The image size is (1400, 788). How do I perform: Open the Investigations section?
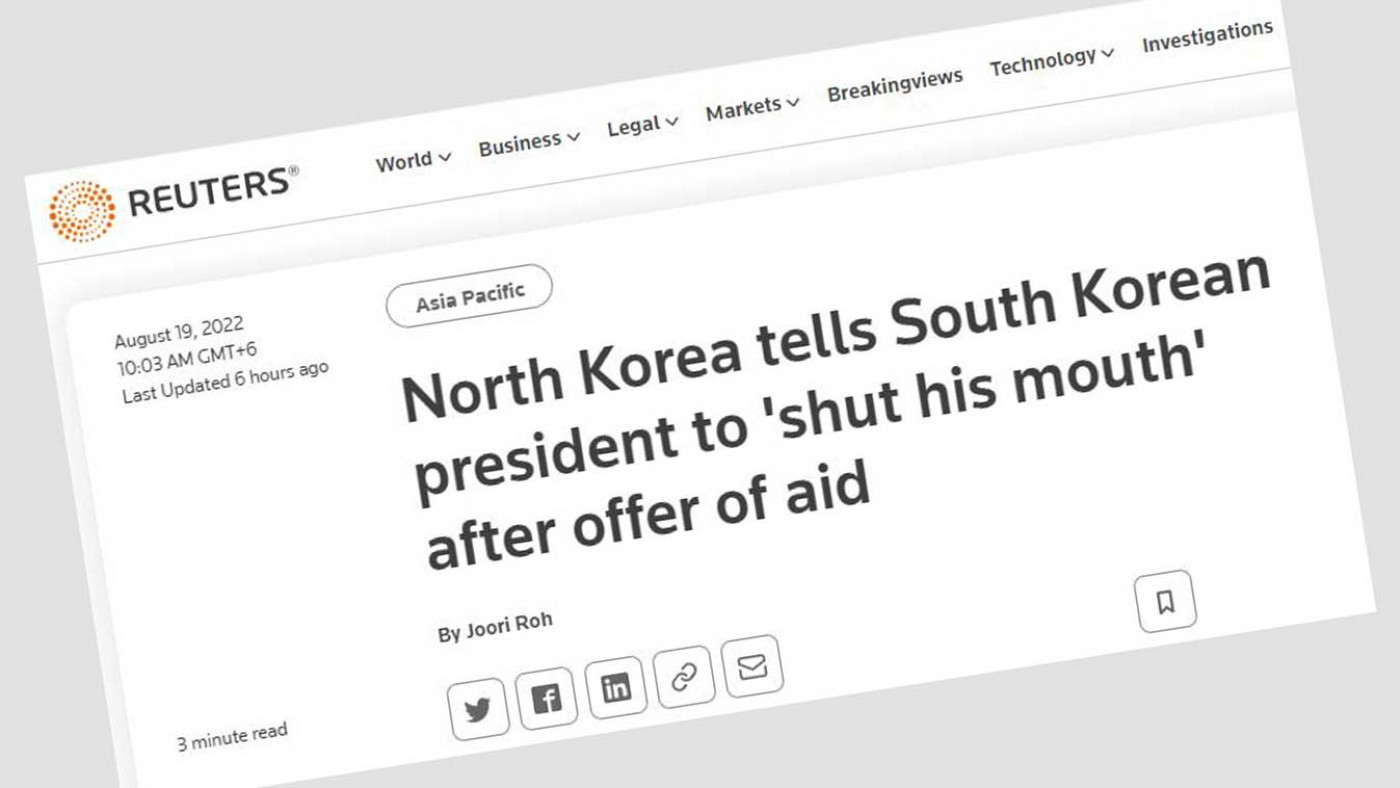[x=1207, y=37]
